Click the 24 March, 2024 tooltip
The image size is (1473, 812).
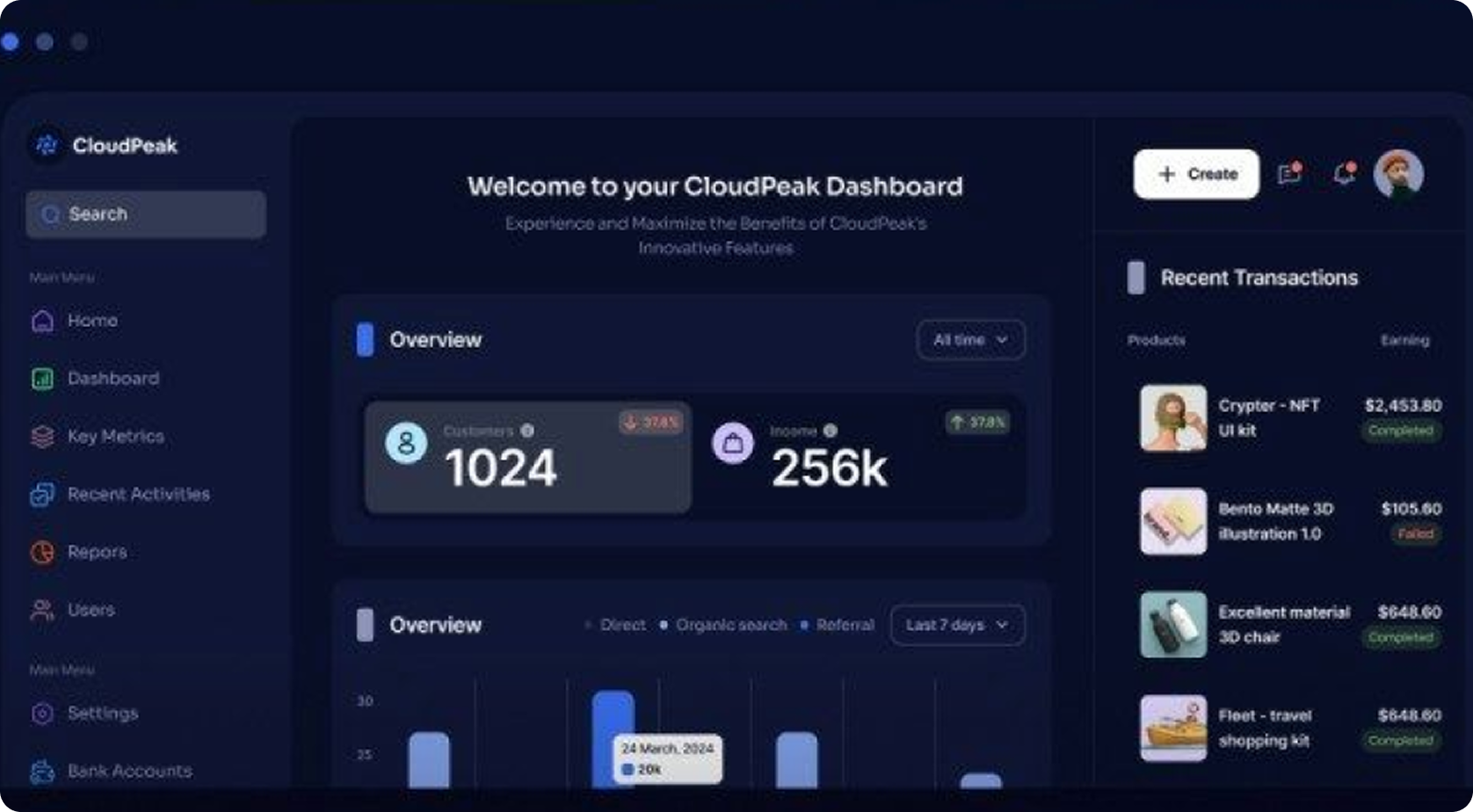[x=668, y=759]
